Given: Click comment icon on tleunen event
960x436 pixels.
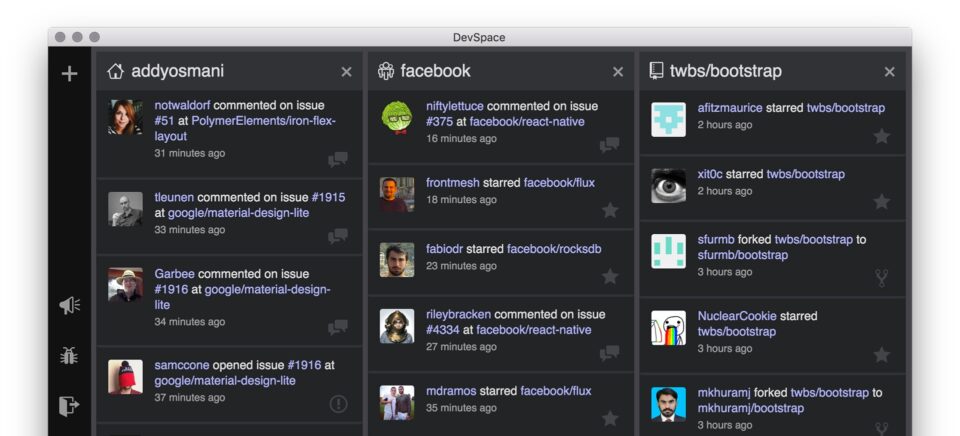Looking at the screenshot, I should pos(337,236).
